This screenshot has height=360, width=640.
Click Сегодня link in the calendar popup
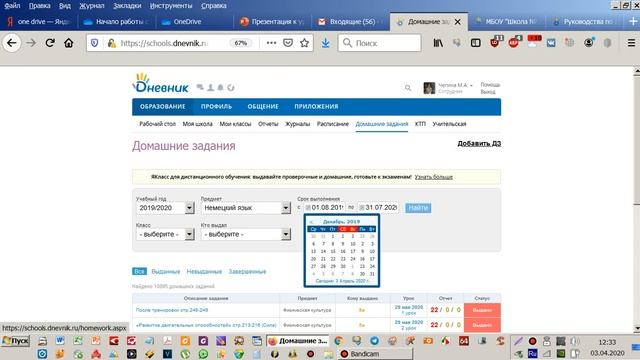342,281
